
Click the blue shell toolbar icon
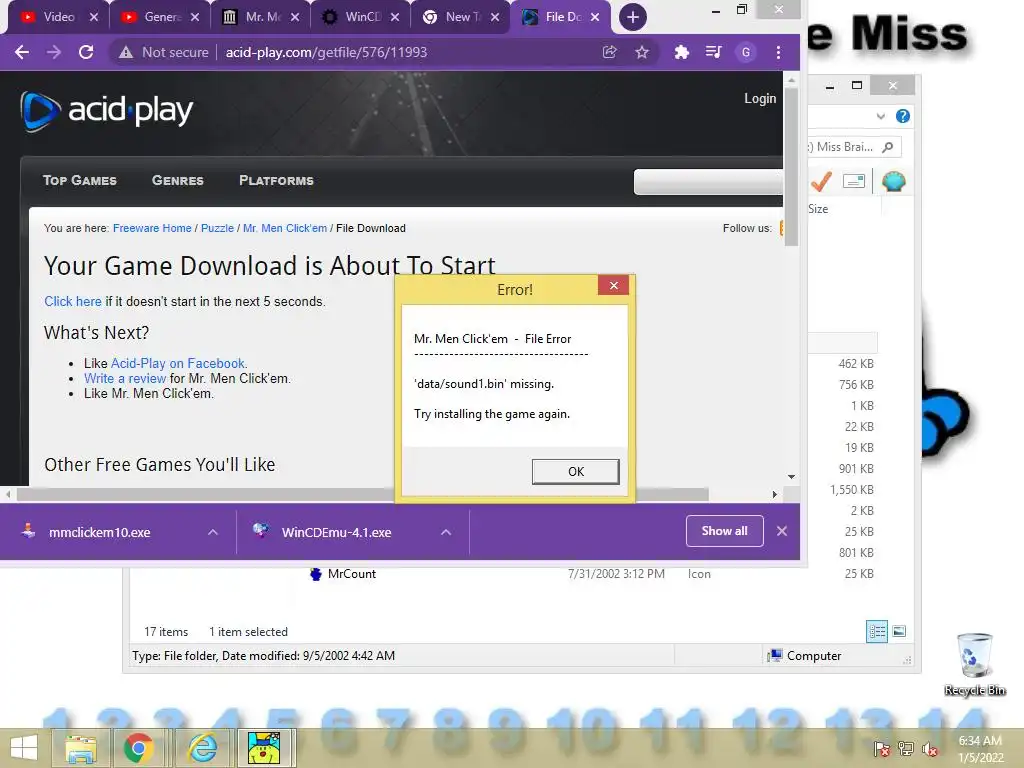tap(893, 181)
